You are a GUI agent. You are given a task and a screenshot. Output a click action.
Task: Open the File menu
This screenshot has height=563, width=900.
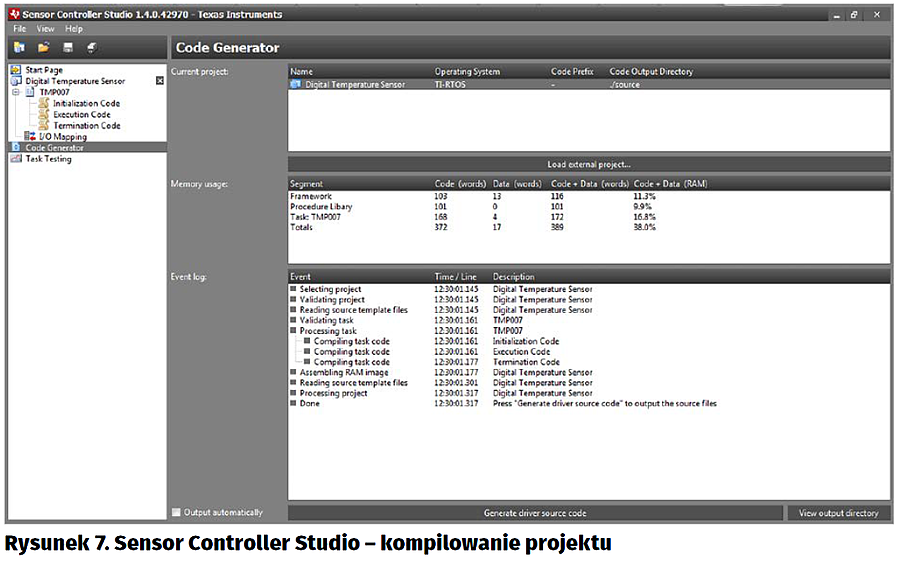tap(20, 29)
